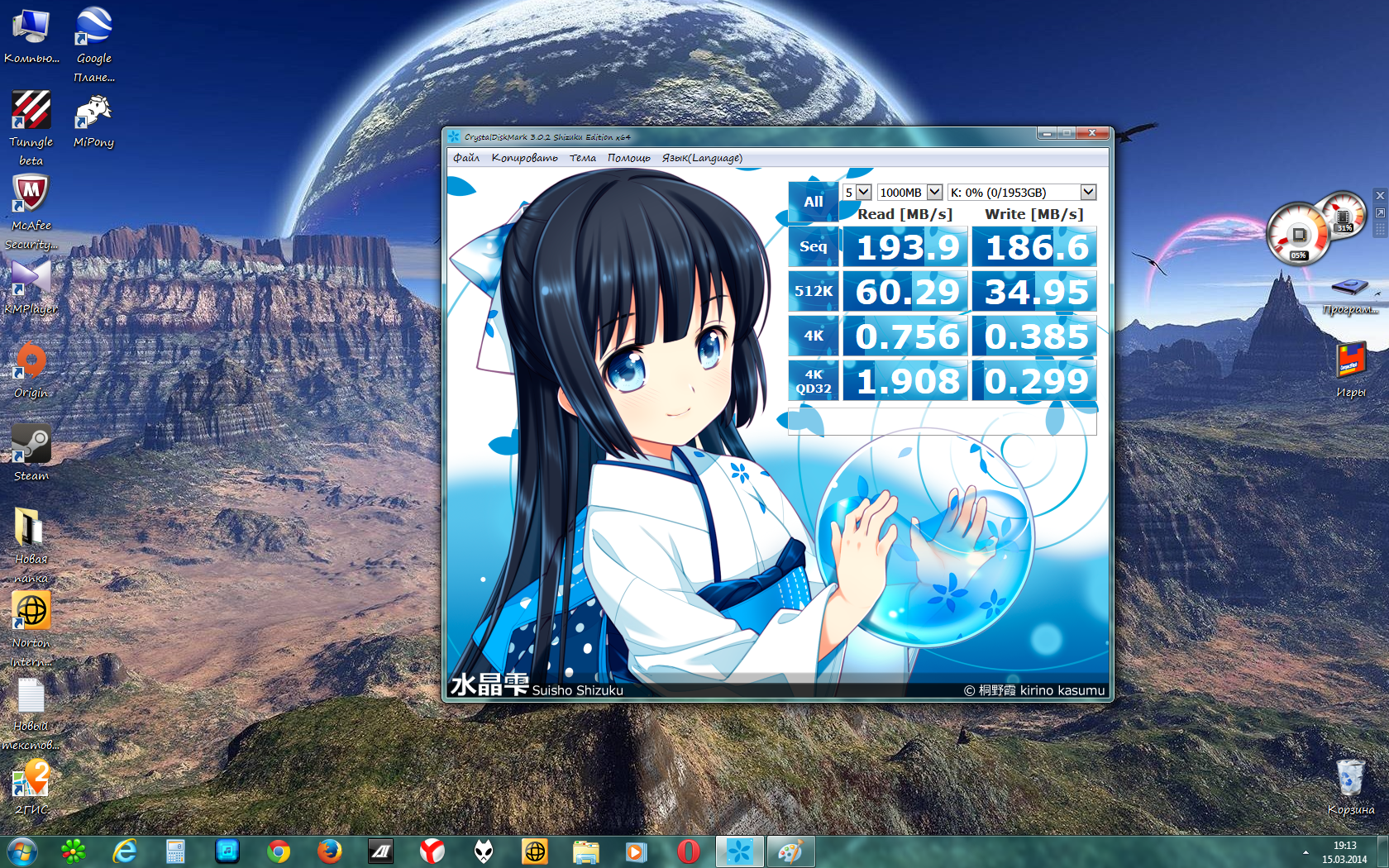This screenshot has height=868, width=1389.
Task: Select the Steam desktop shortcut
Action: (x=31, y=453)
